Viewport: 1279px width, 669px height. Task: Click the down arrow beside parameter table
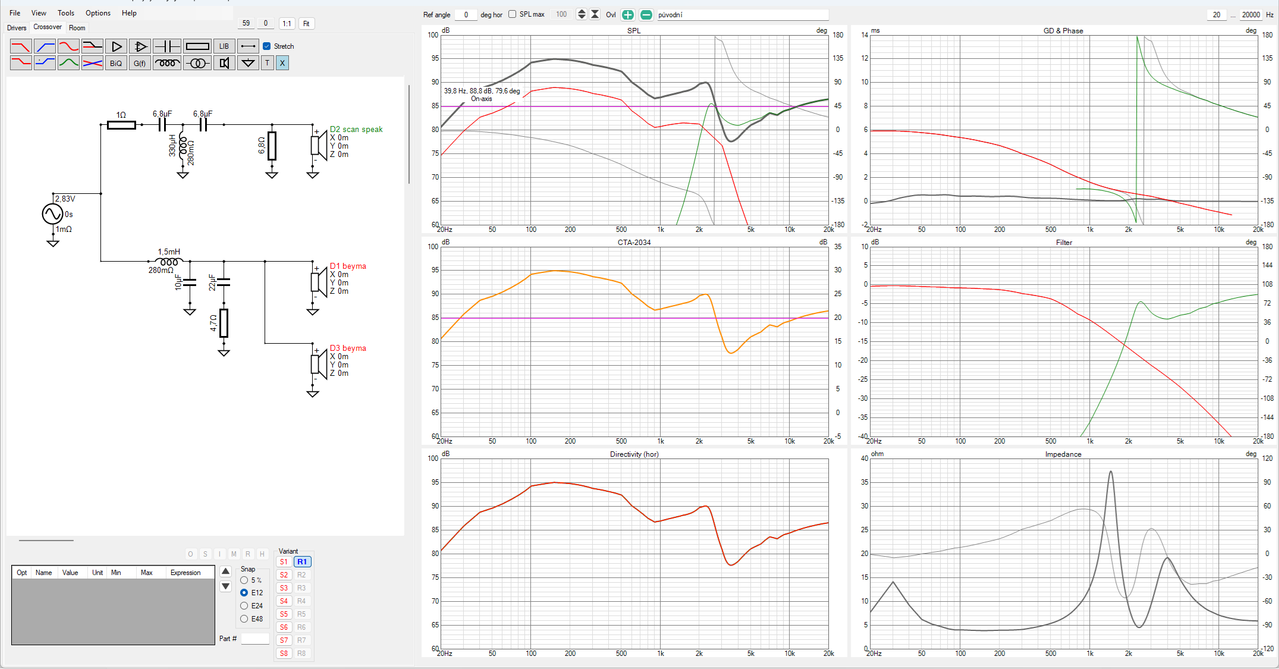pyautogui.click(x=226, y=586)
